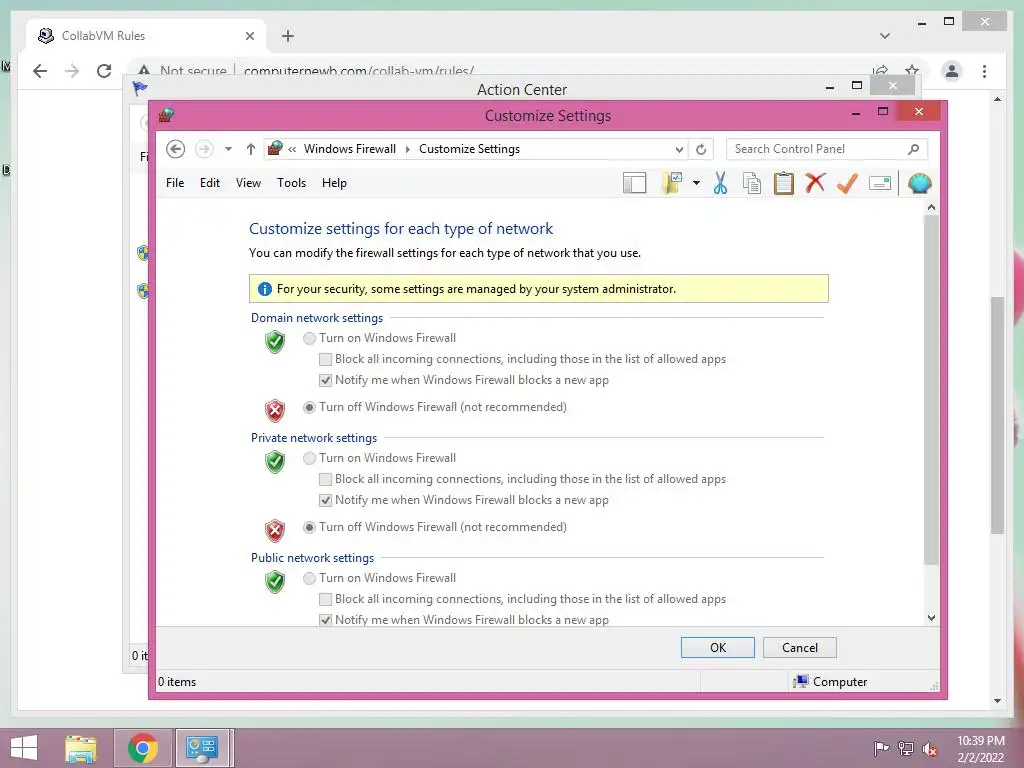The image size is (1024, 768).
Task: Click scroll-down arrow in Customize Settings
Action: click(931, 618)
